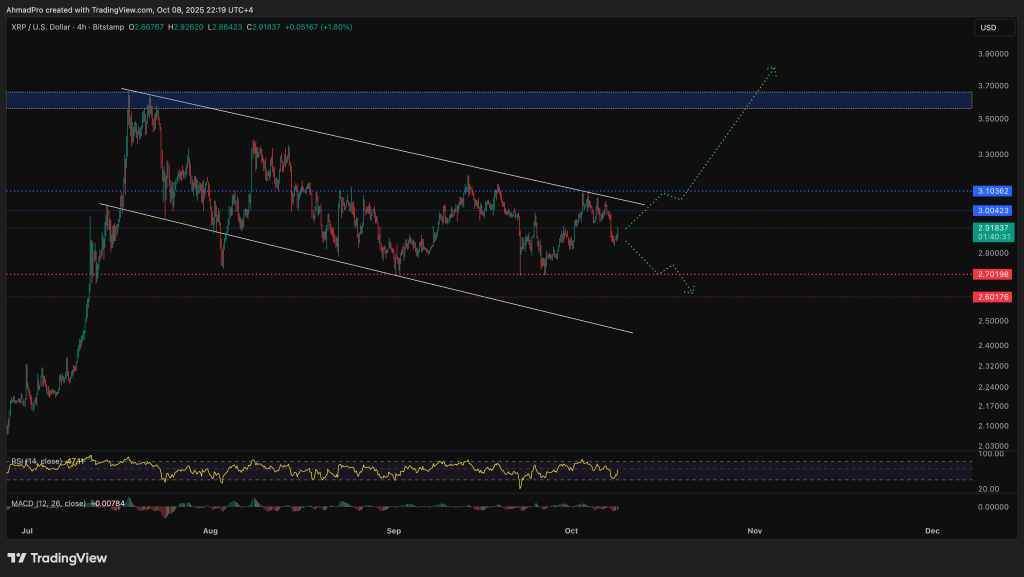
Task: Click the green bullish projection arrowhead
Action: [772, 69]
